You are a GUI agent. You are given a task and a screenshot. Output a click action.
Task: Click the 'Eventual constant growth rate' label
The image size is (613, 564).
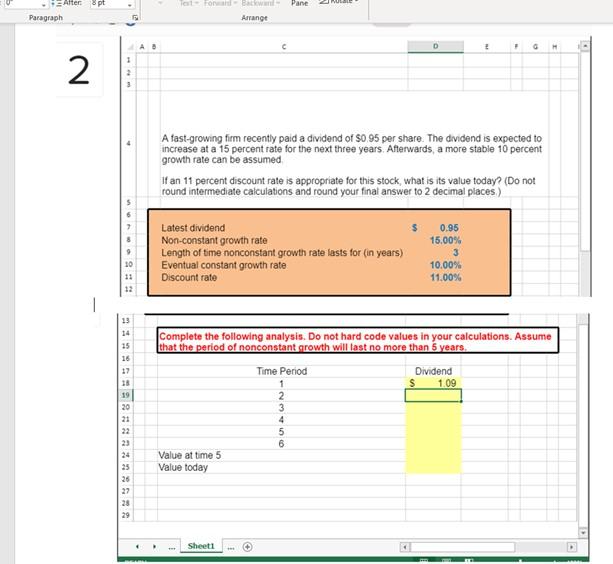click(x=224, y=265)
